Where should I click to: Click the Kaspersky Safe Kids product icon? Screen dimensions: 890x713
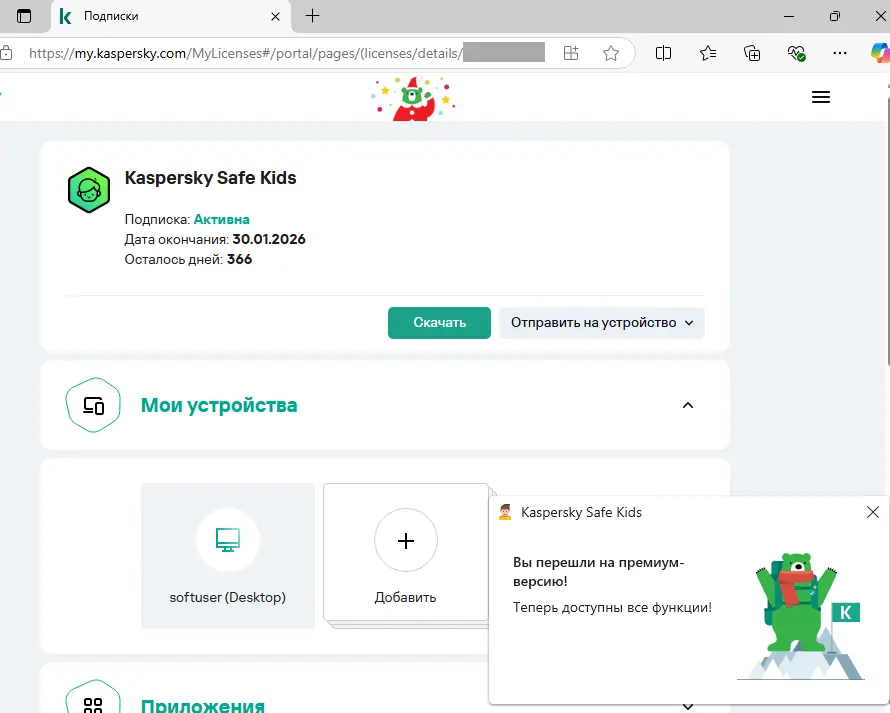coord(89,190)
